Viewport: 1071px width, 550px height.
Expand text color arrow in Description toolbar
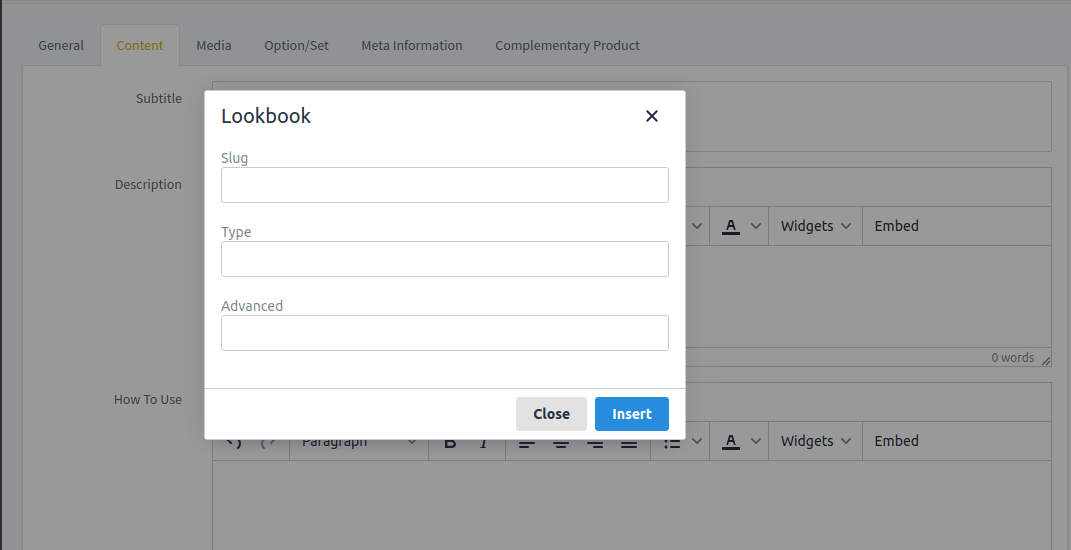point(756,226)
